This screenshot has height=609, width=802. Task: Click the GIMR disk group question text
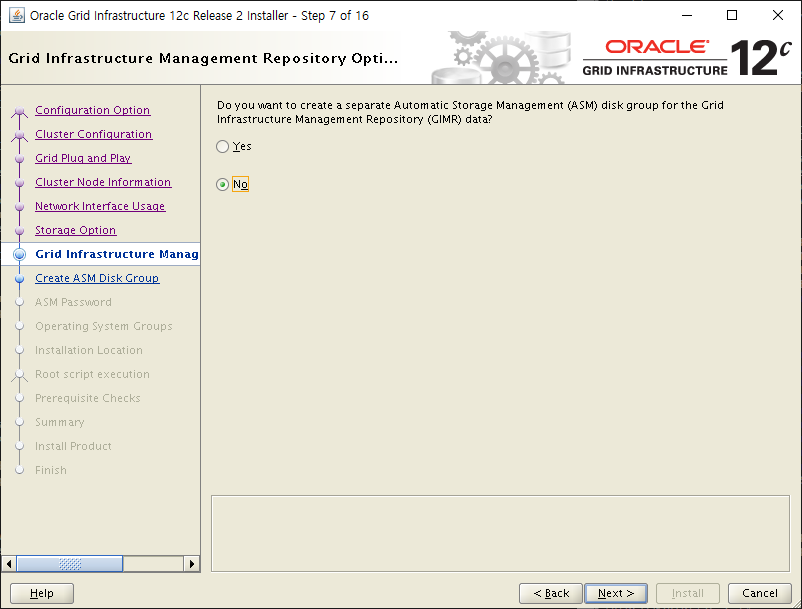(470, 112)
